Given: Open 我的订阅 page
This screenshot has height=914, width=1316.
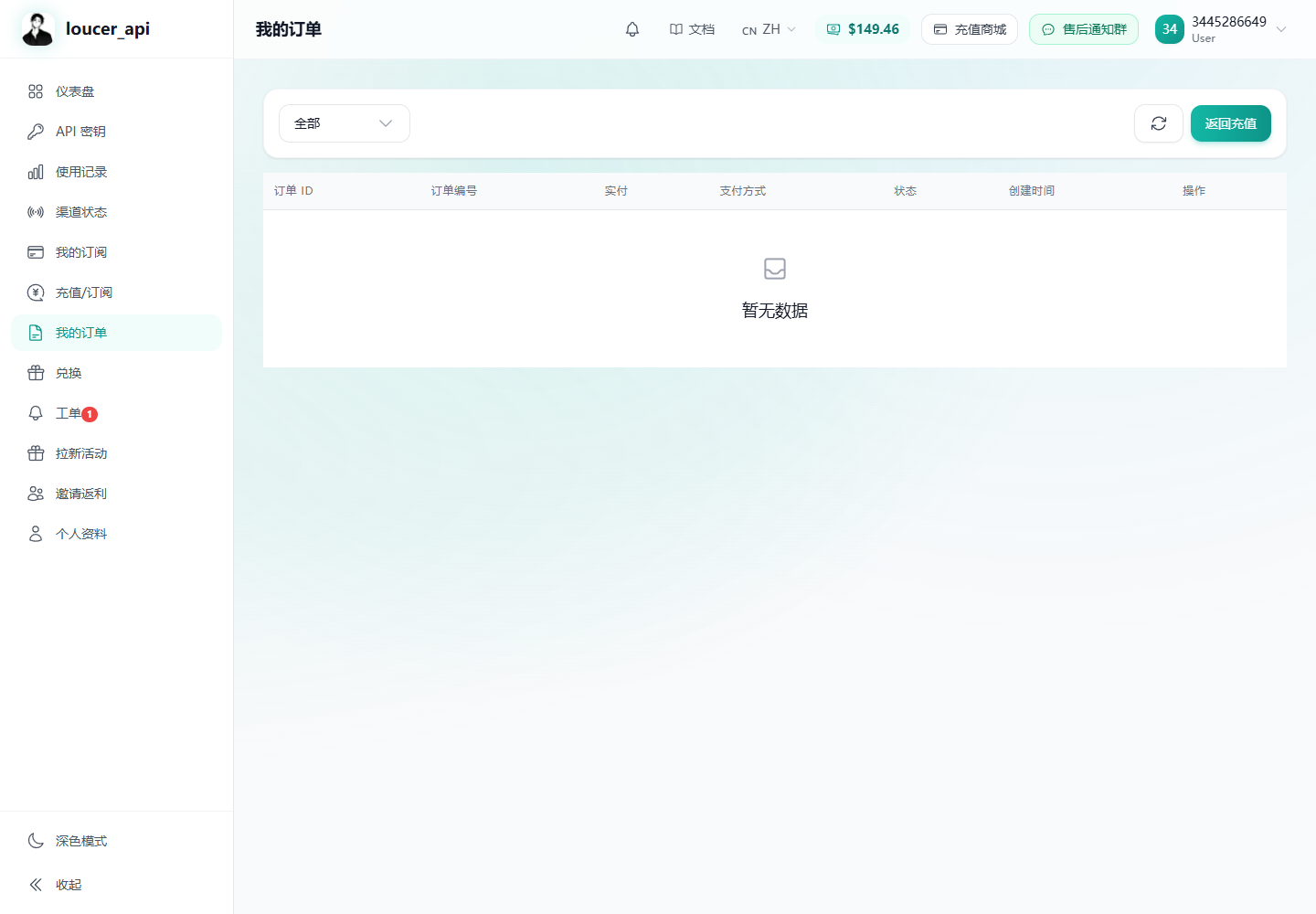Looking at the screenshot, I should [x=117, y=252].
